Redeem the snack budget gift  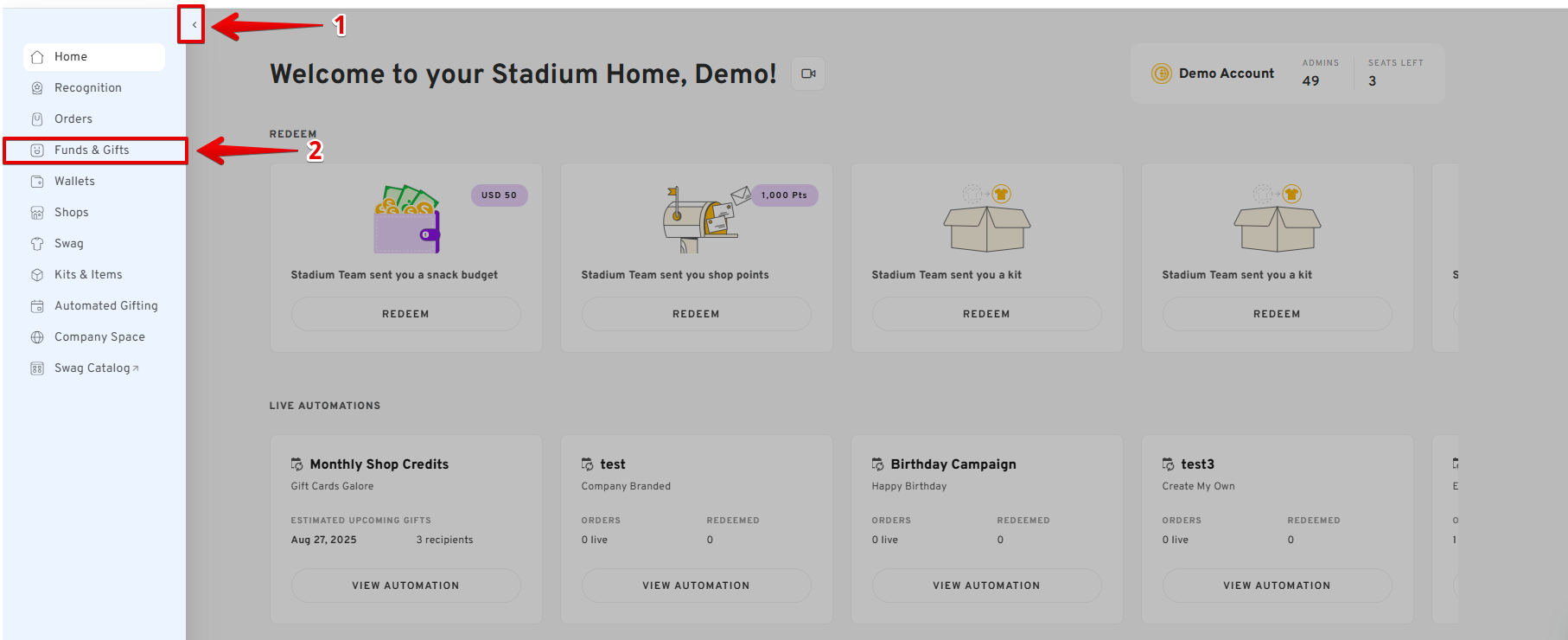(x=405, y=314)
